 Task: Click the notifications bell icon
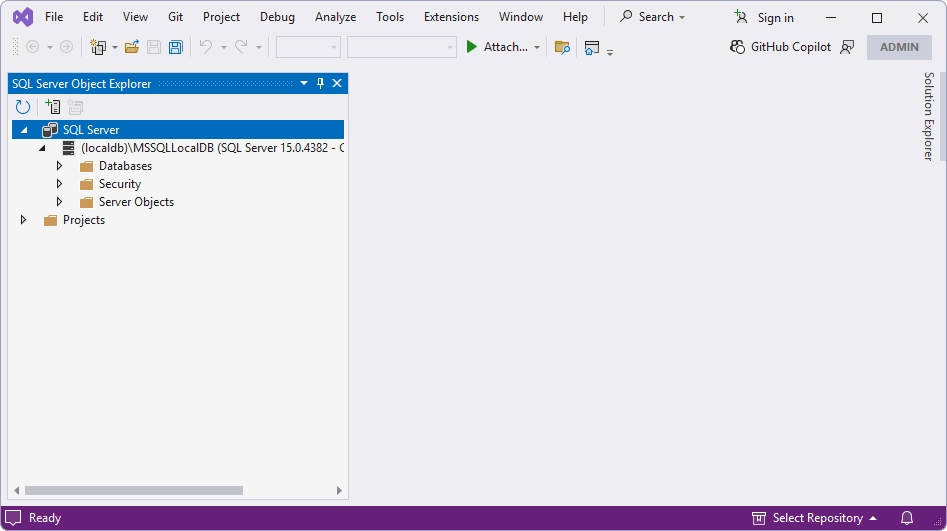point(907,518)
